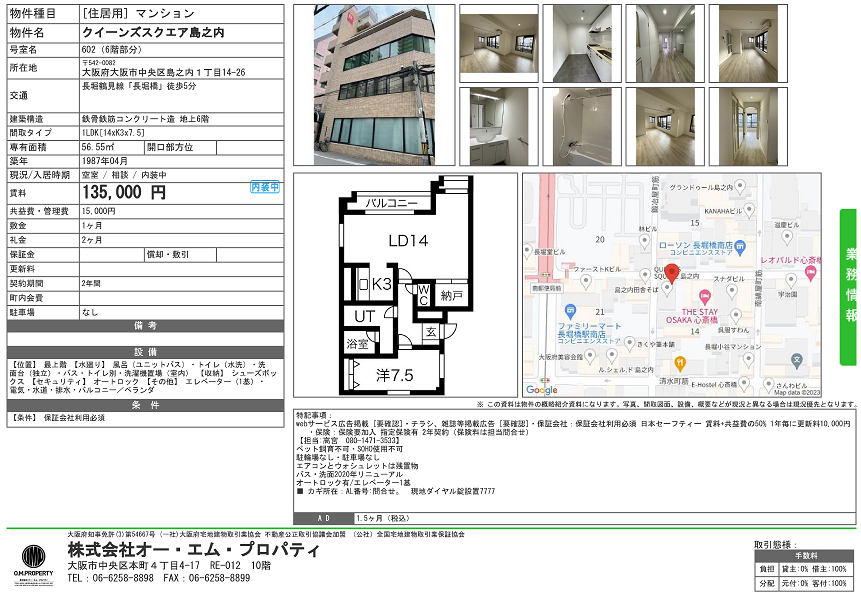Click the ファーストKビル map pin
The image size is (861, 607).
(586, 282)
